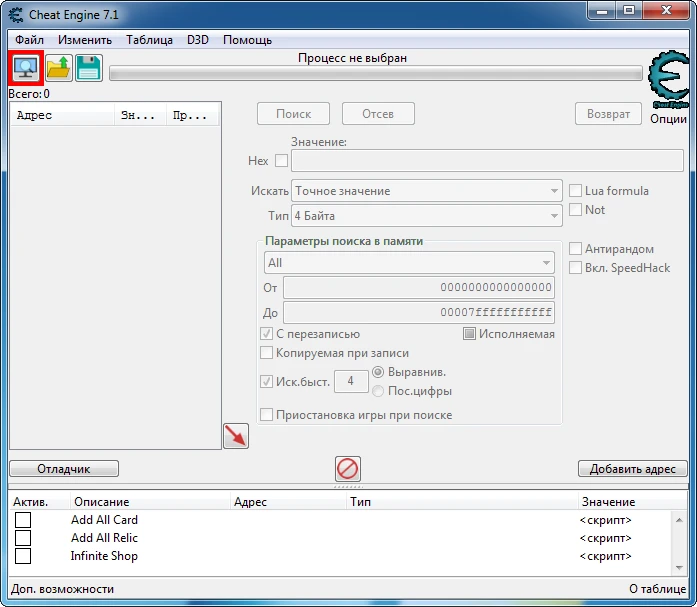Screen dimensions: 697x607
Task: Click the Отсев button
Action: pyautogui.click(x=378, y=114)
